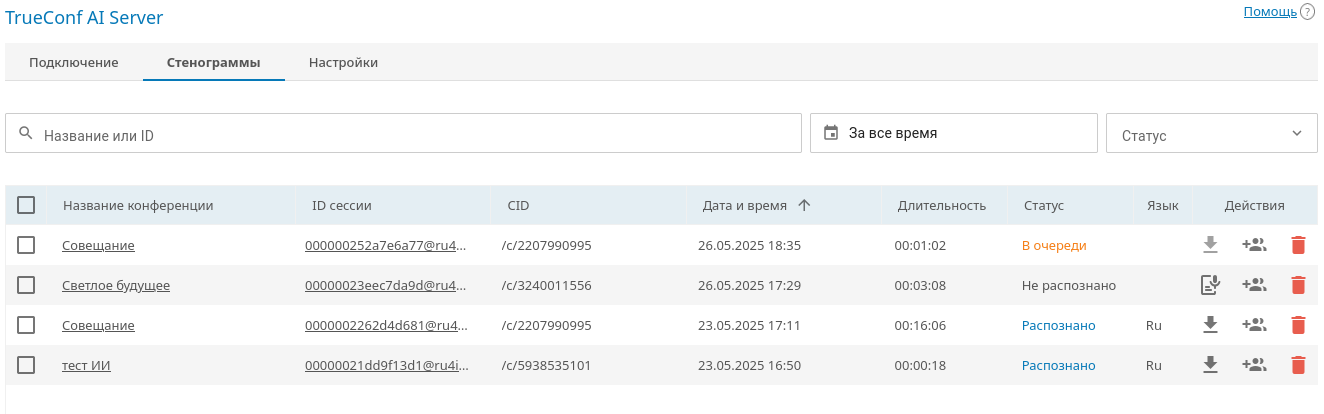Open Совещание conference from 23.05.2025 17:11
This screenshot has width=1324, height=414.
coord(98,325)
